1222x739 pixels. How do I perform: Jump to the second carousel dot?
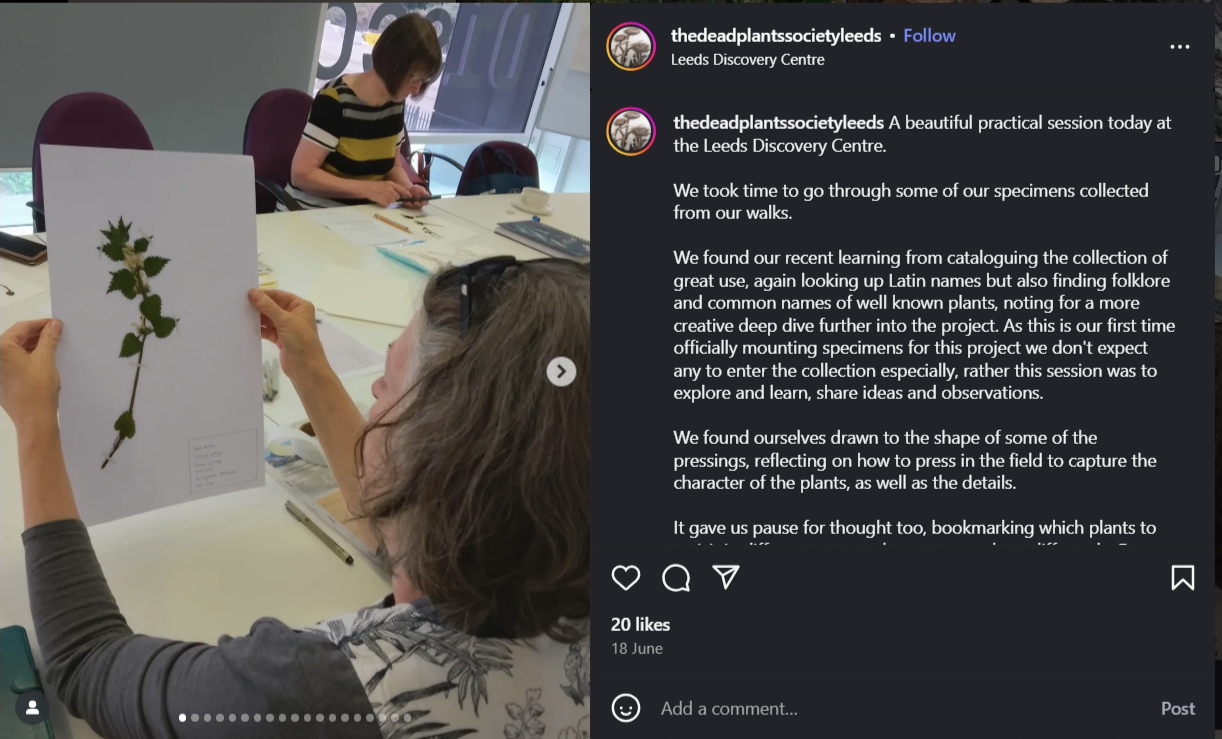195,717
